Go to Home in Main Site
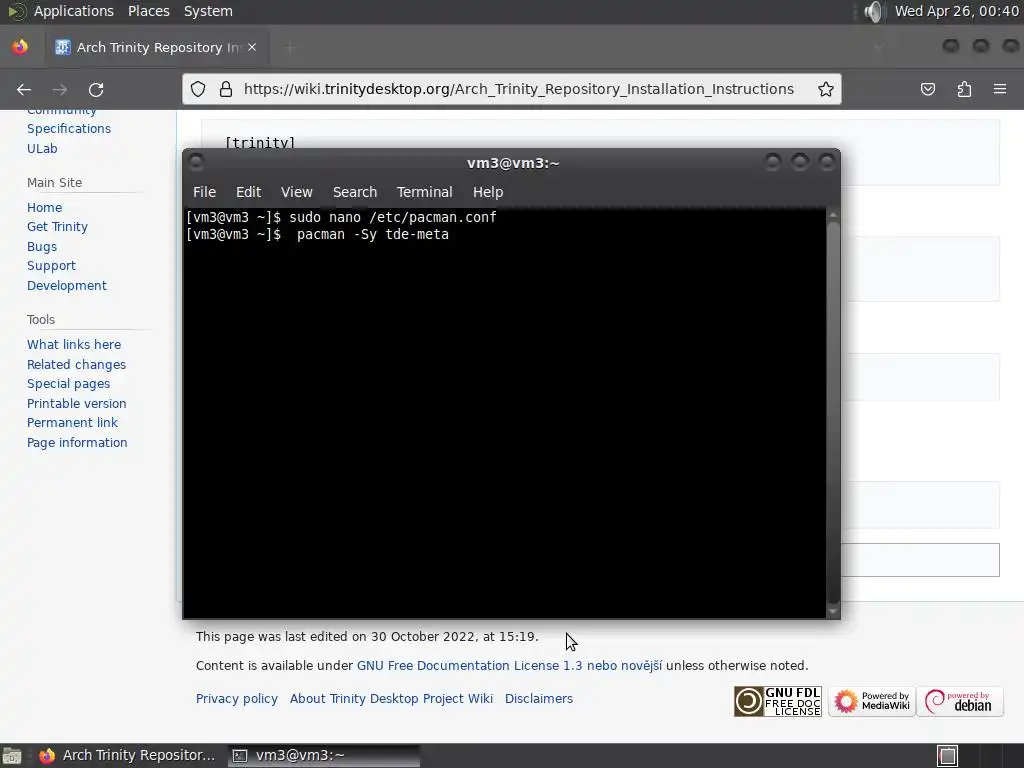The height and width of the screenshot is (768, 1024). 44,208
